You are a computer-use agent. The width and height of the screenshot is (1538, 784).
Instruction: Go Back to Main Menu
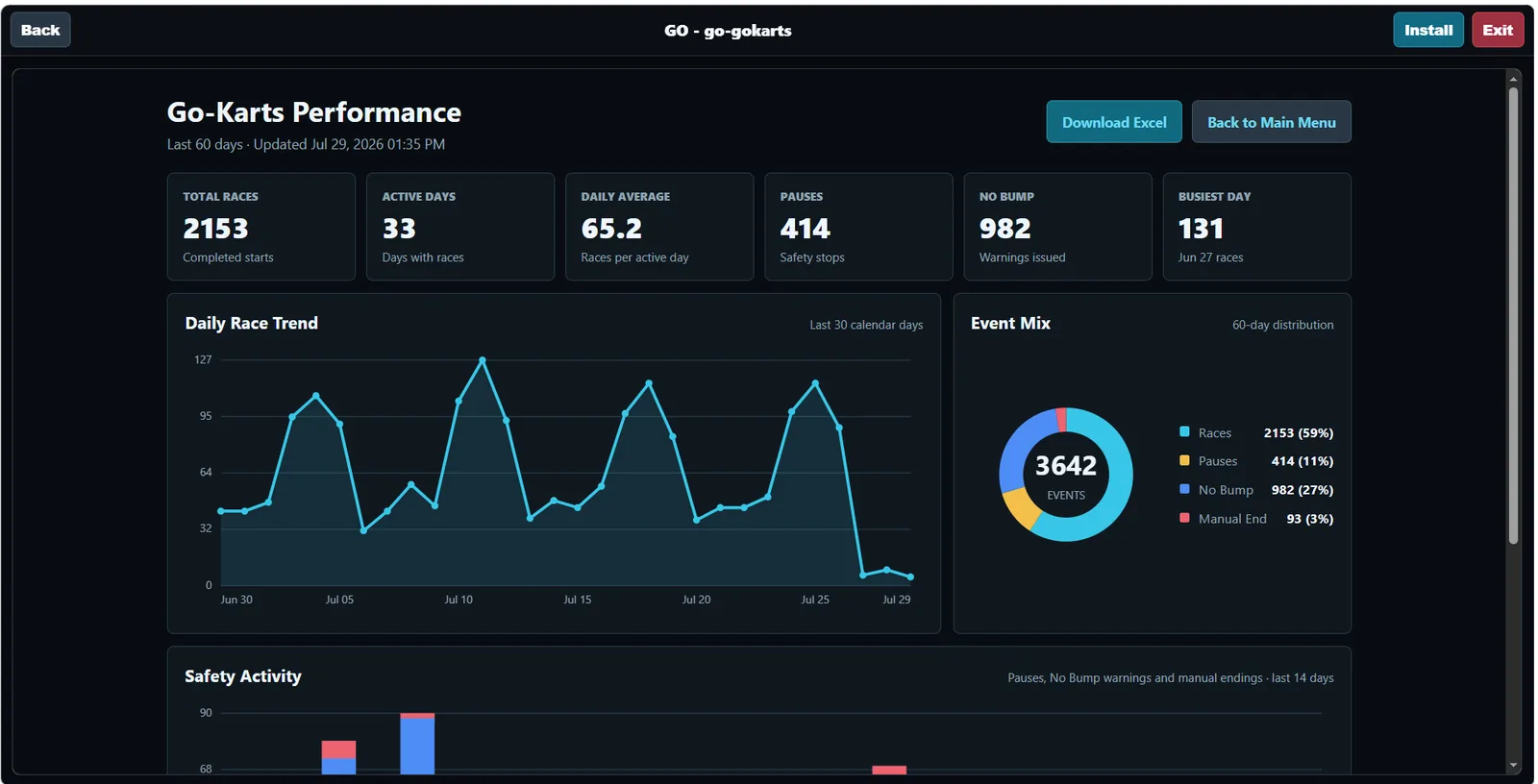pos(1272,122)
